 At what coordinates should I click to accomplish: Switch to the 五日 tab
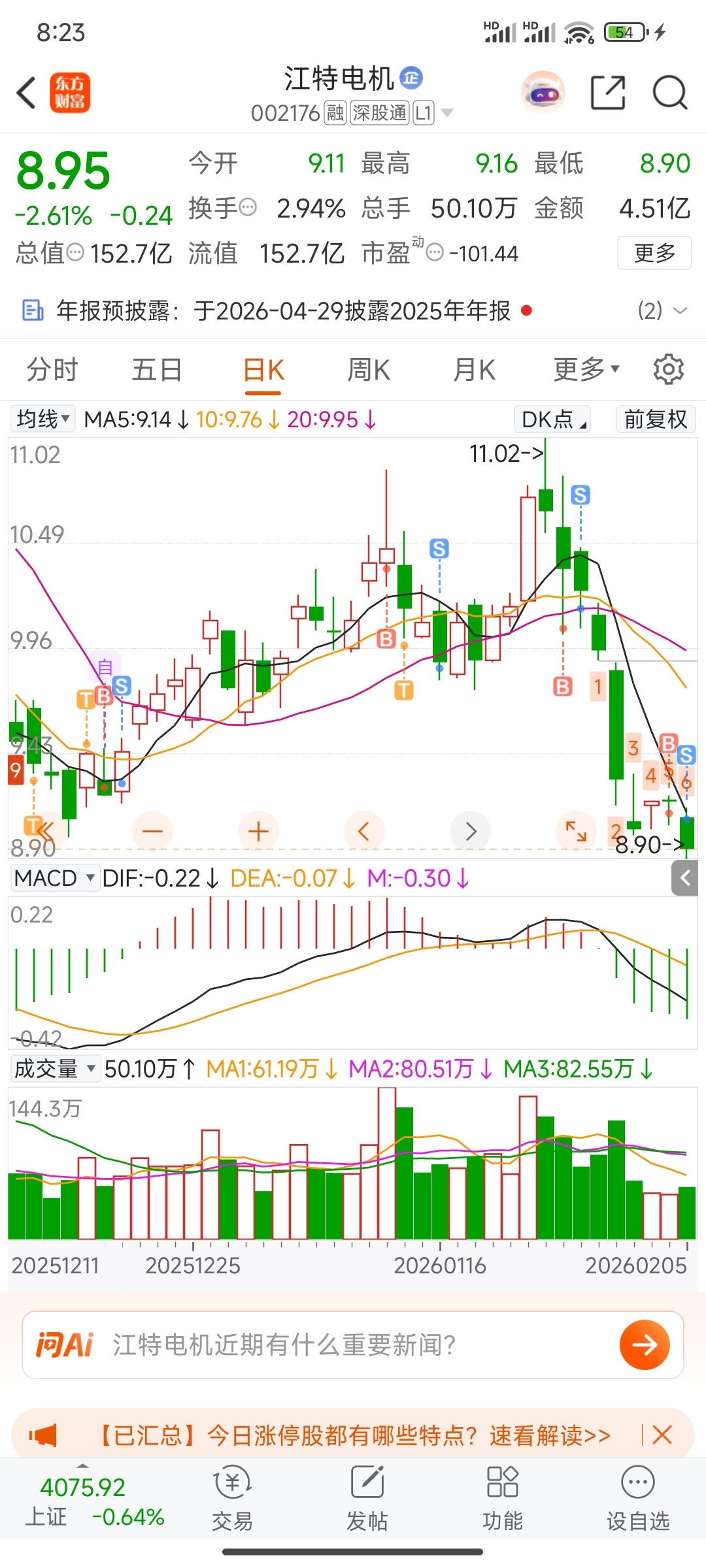(x=157, y=370)
